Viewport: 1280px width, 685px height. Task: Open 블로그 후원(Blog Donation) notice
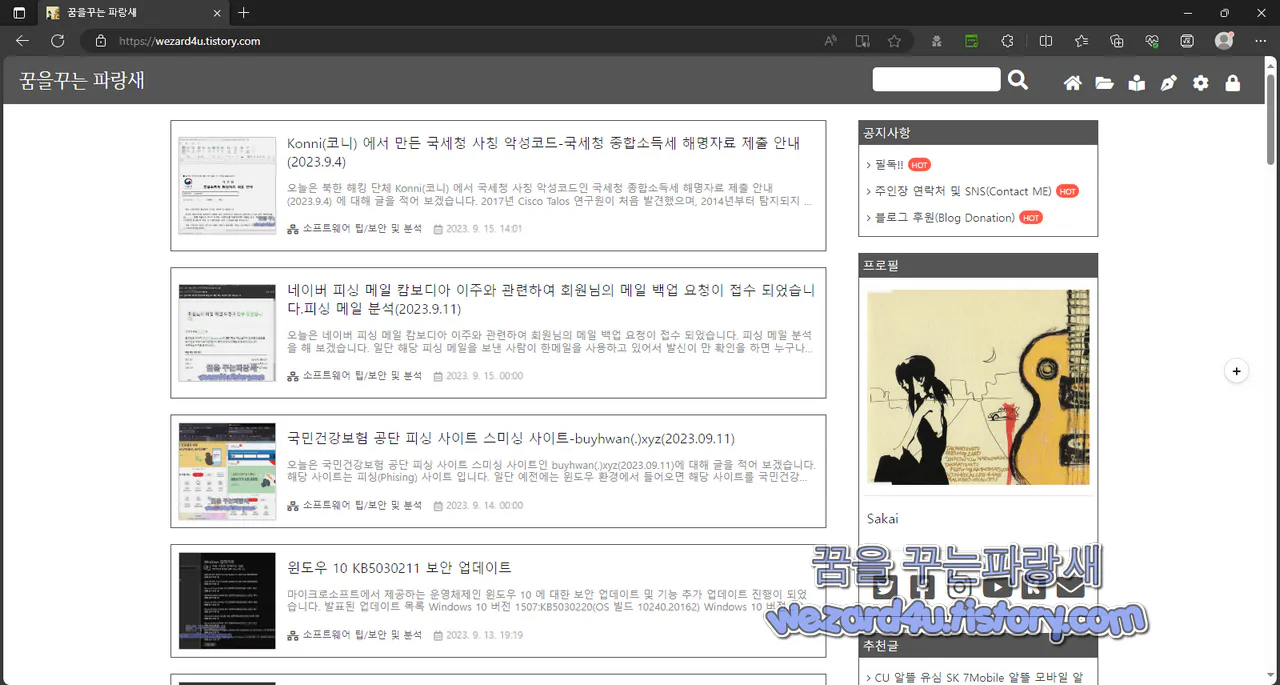[x=944, y=217]
